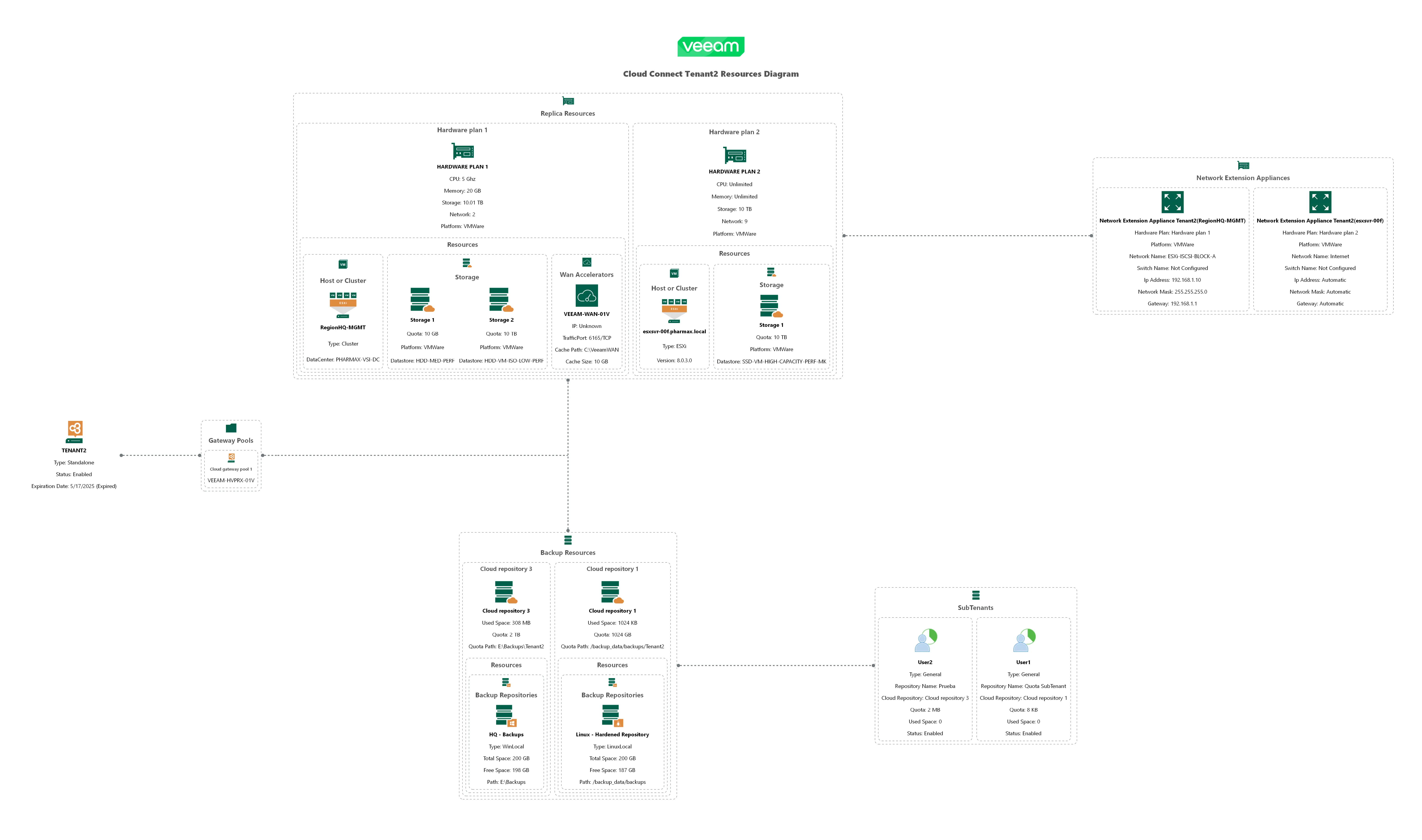The image size is (1422, 840).
Task: Click CPU: Unlimited under Hardware Plan 2
Action: click(x=735, y=185)
